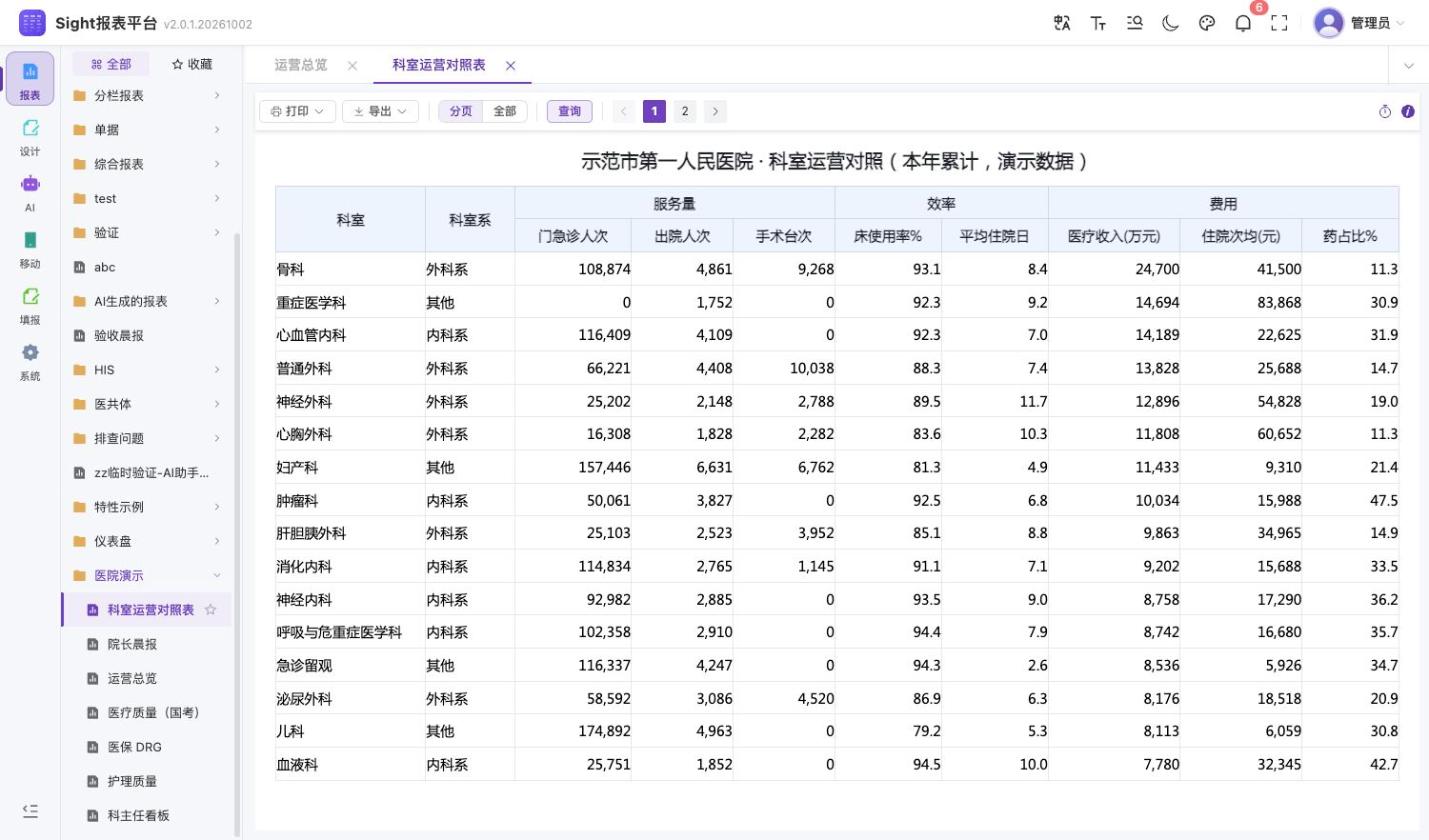The width and height of the screenshot is (1429, 840).
Task: Select the 全部 tab in report tree
Action: click(x=111, y=64)
